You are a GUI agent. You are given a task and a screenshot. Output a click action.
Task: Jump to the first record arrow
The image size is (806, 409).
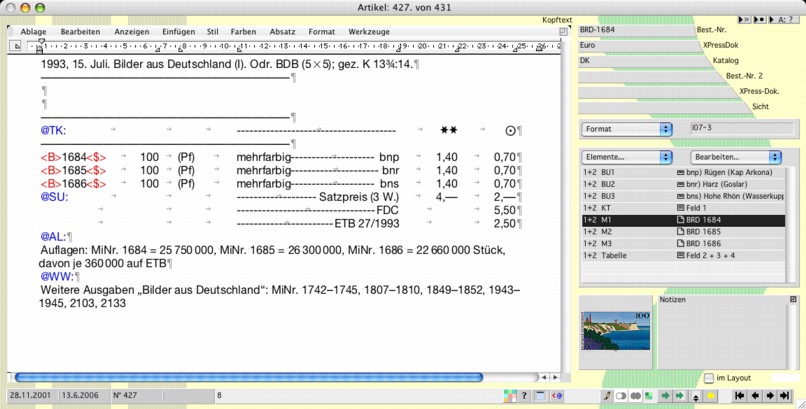point(738,396)
